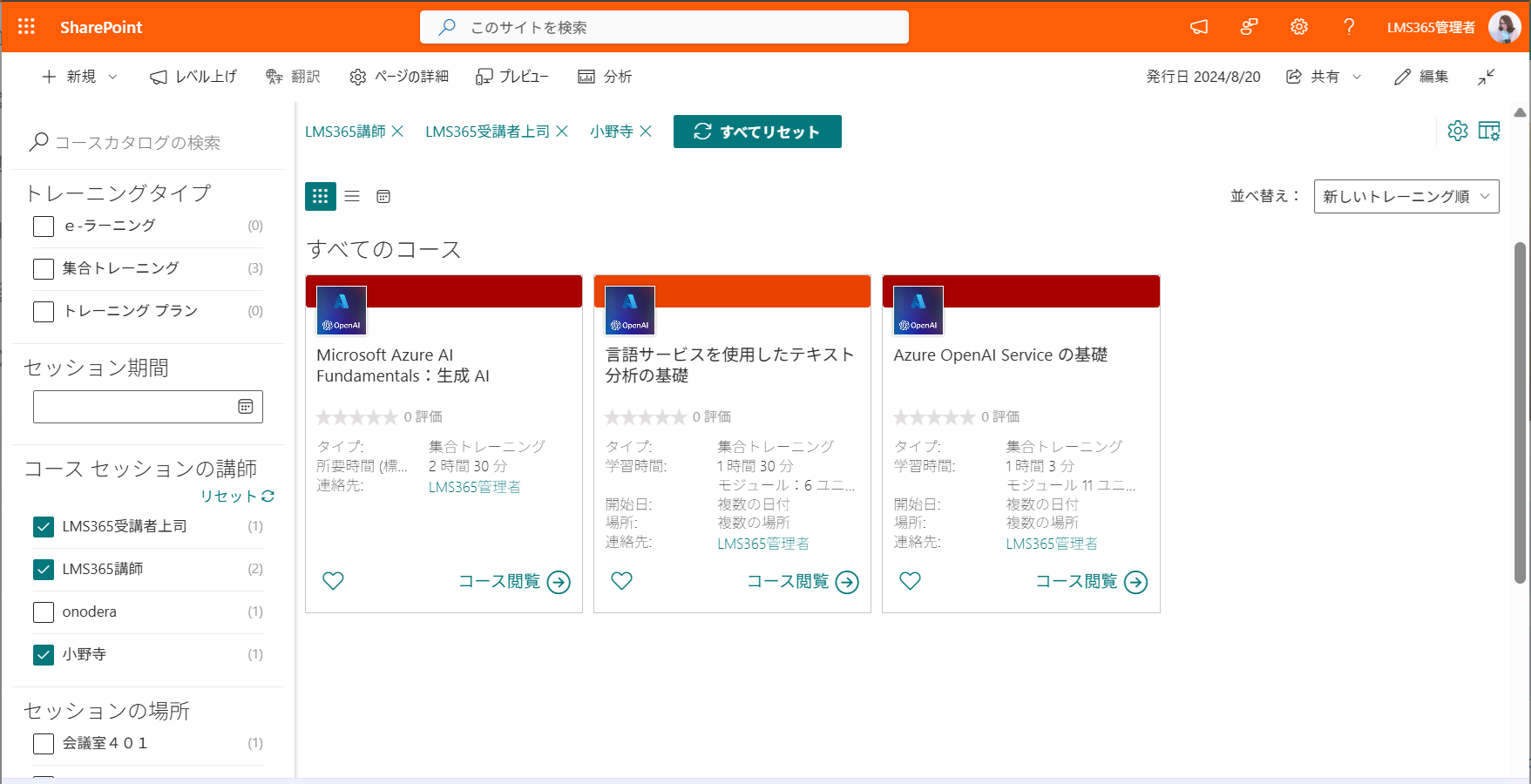
Task: Open the 新しいトレーニング順 sort dropdown
Action: click(x=1406, y=196)
